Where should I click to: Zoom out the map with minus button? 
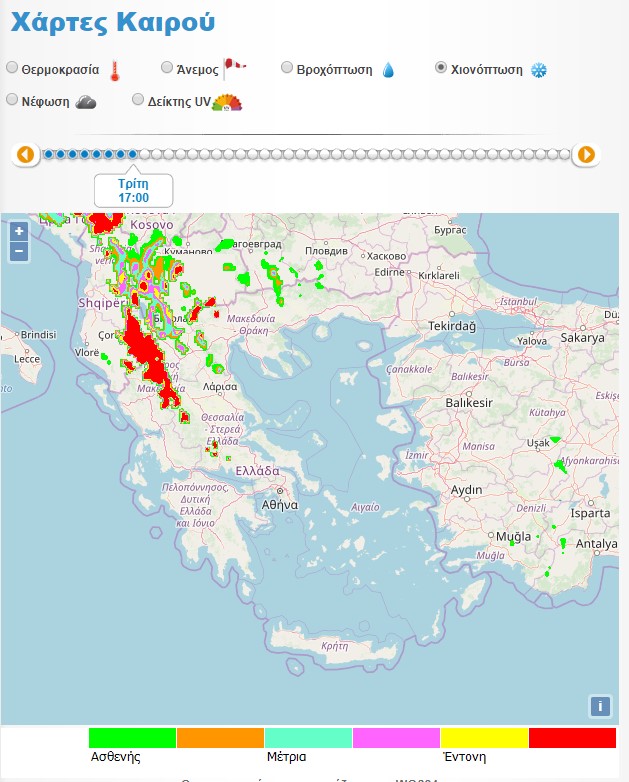coord(19,251)
